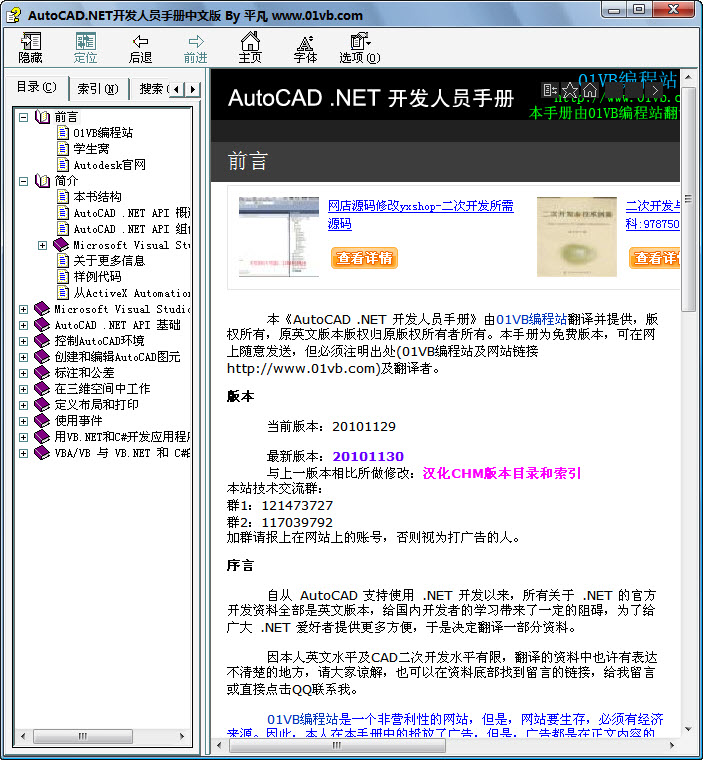Image resolution: width=703 pixels, height=760 pixels.
Task: Click the 定位 (Locate) toolbar icon
Action: [85, 47]
